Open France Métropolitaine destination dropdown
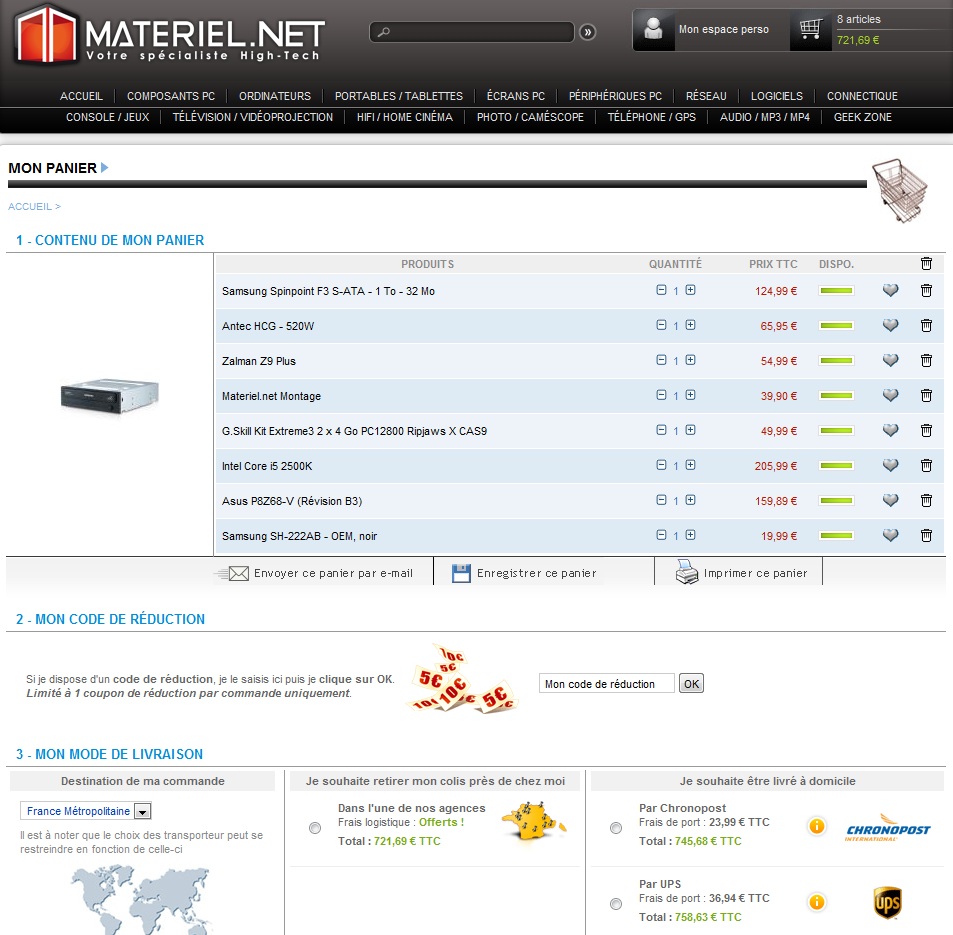The height and width of the screenshot is (935, 953). [142, 812]
